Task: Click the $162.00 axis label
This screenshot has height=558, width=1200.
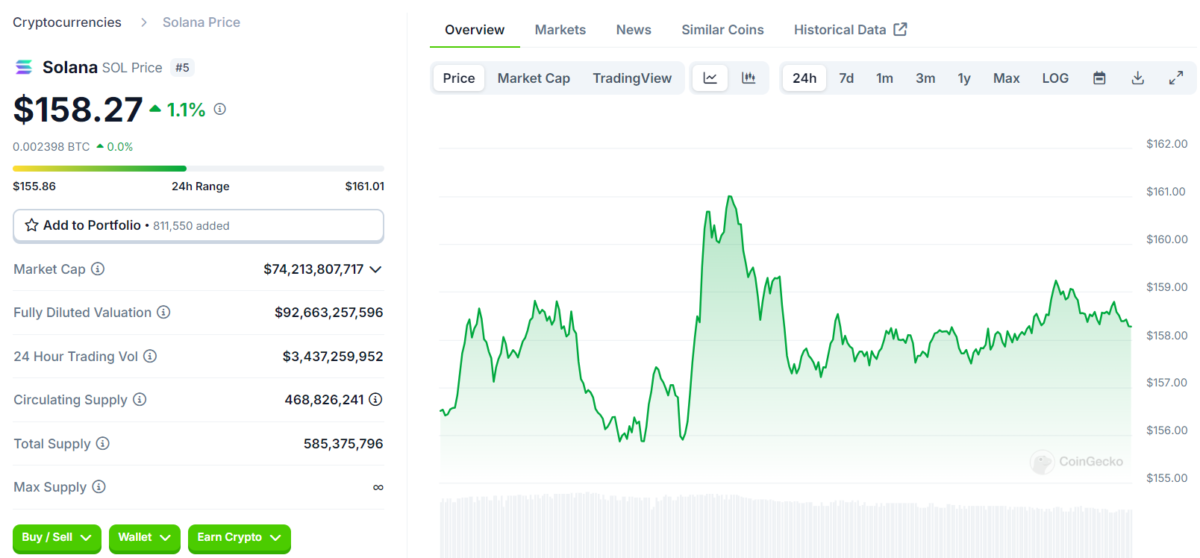Action: [x=1166, y=144]
